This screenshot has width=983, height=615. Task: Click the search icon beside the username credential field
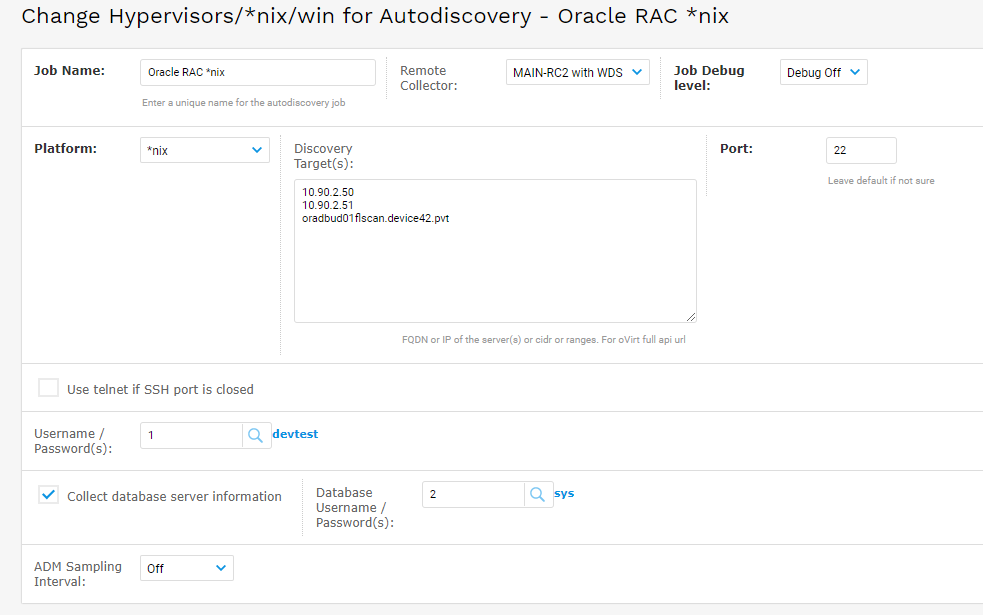(256, 435)
